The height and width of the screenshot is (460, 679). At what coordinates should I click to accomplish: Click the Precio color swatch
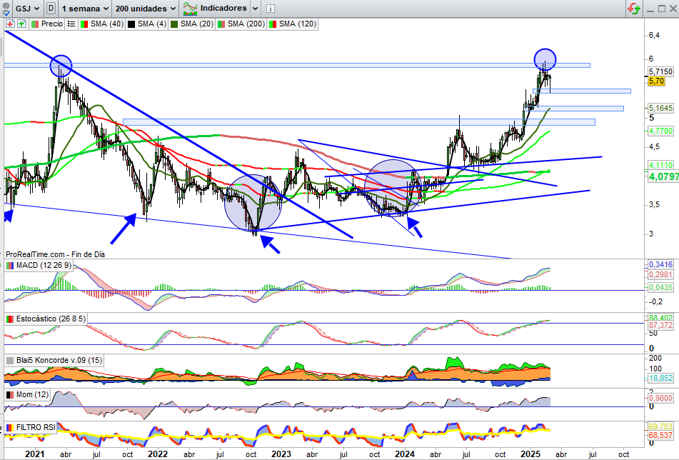point(36,24)
